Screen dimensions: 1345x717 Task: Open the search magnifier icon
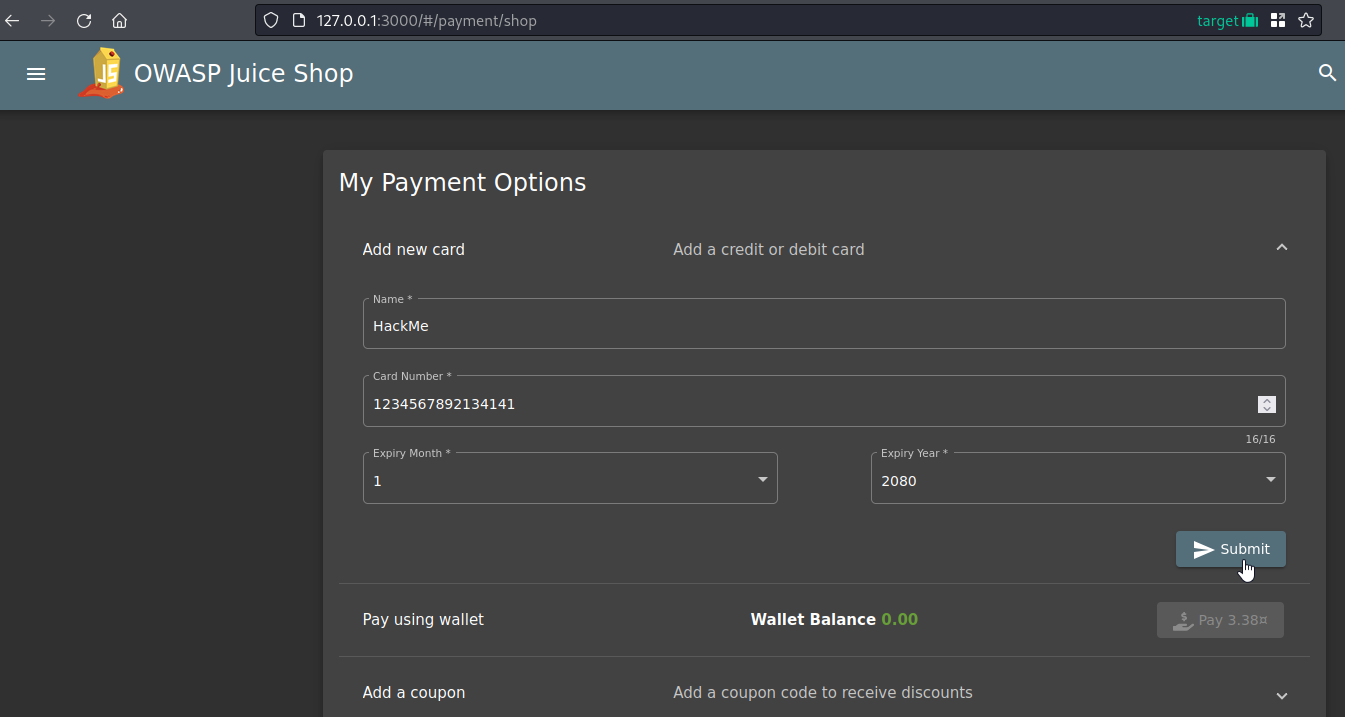pos(1327,73)
